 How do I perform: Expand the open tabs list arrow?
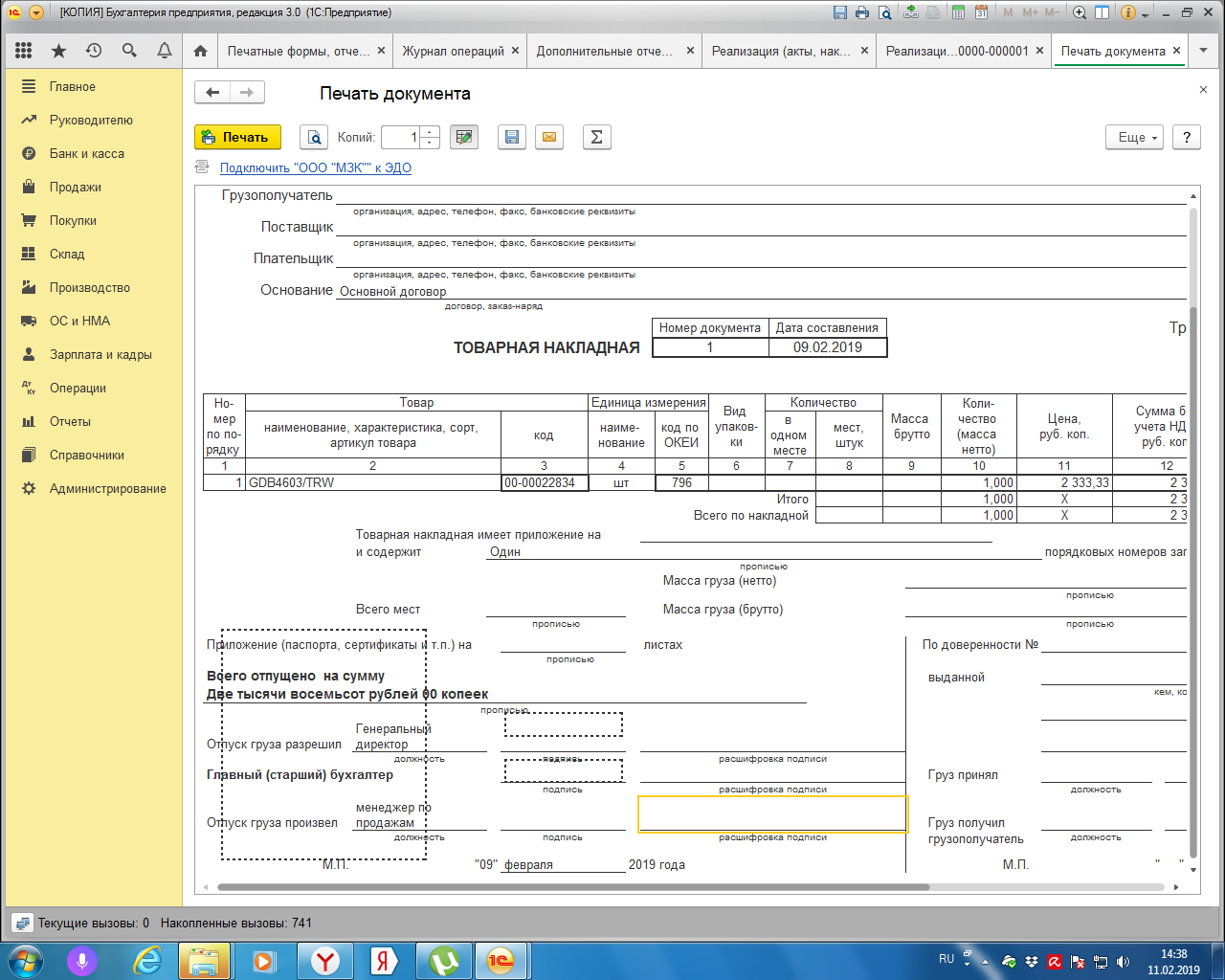coord(1205,51)
